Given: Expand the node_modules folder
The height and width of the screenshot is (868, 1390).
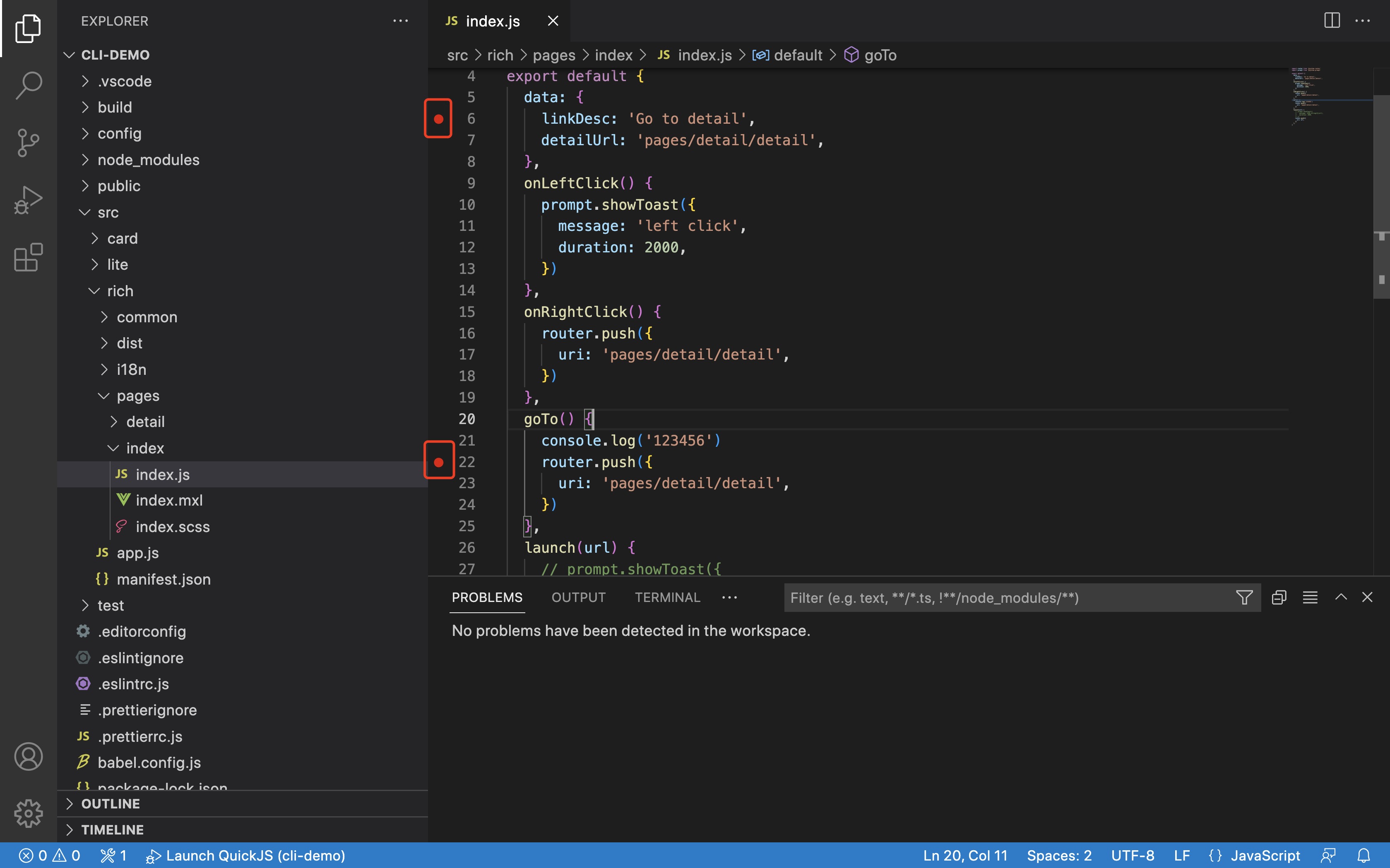Looking at the screenshot, I should 243,160.
